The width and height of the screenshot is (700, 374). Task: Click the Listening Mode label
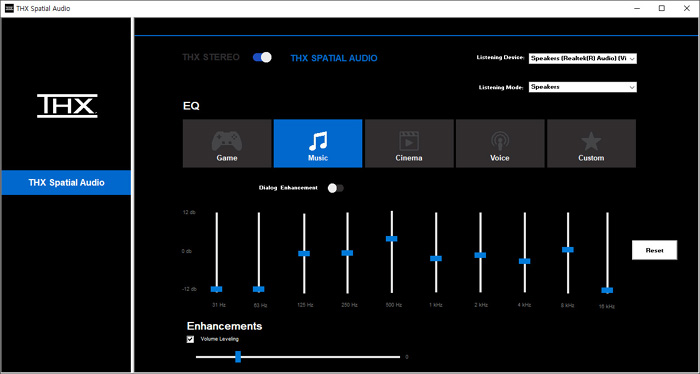pyautogui.click(x=501, y=87)
